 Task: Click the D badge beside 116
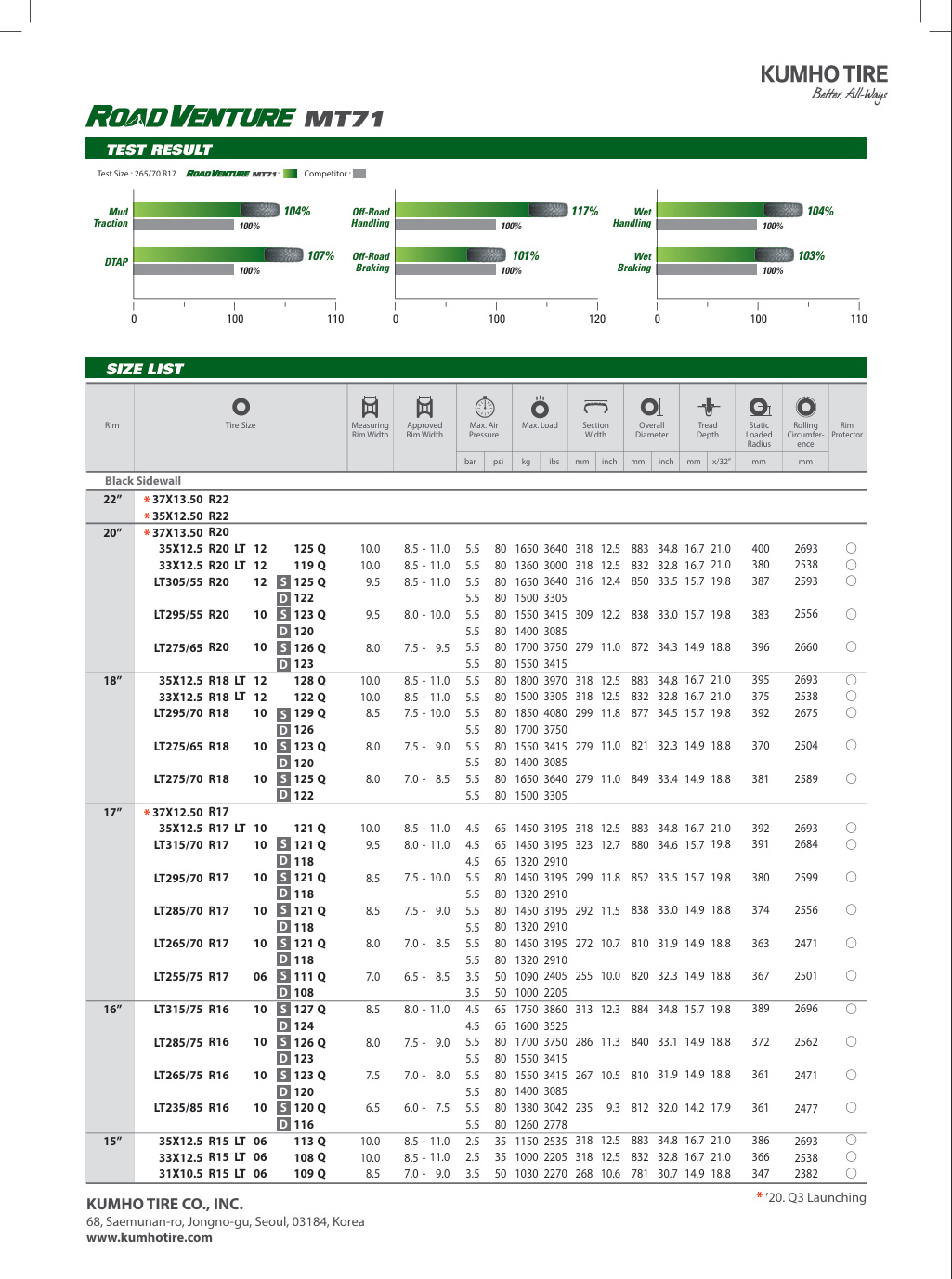pyautogui.click(x=284, y=1125)
